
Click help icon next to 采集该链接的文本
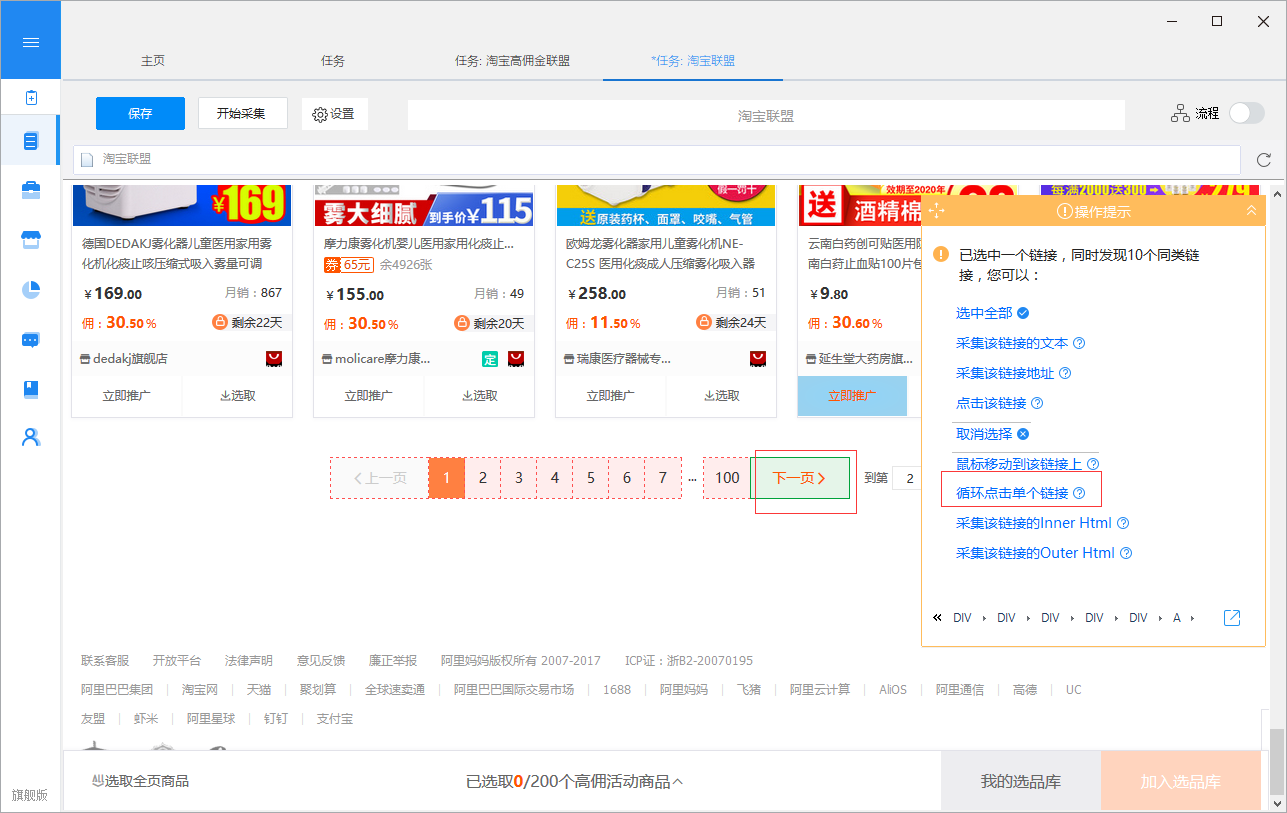[x=1079, y=343]
